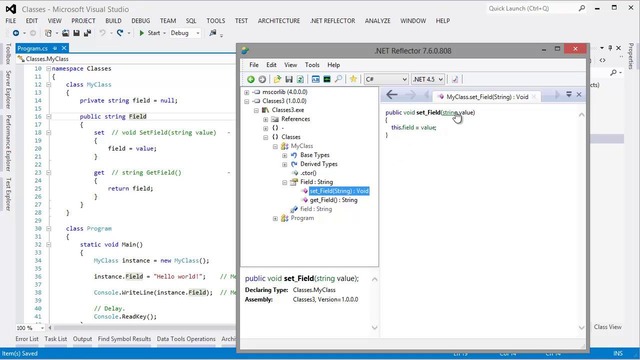This screenshot has width=640, height=360.
Task: Open the .NET 4.5 framework dropdown
Action: pos(427,79)
